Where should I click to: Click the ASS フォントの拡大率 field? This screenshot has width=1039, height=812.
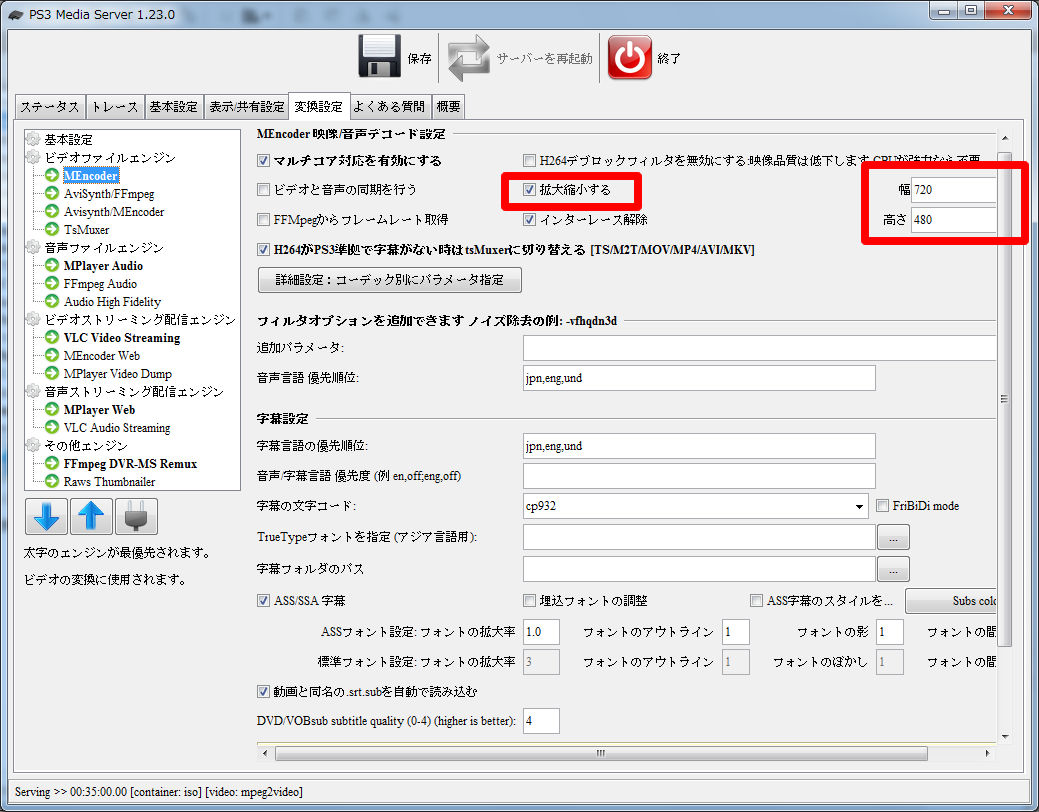tap(541, 632)
